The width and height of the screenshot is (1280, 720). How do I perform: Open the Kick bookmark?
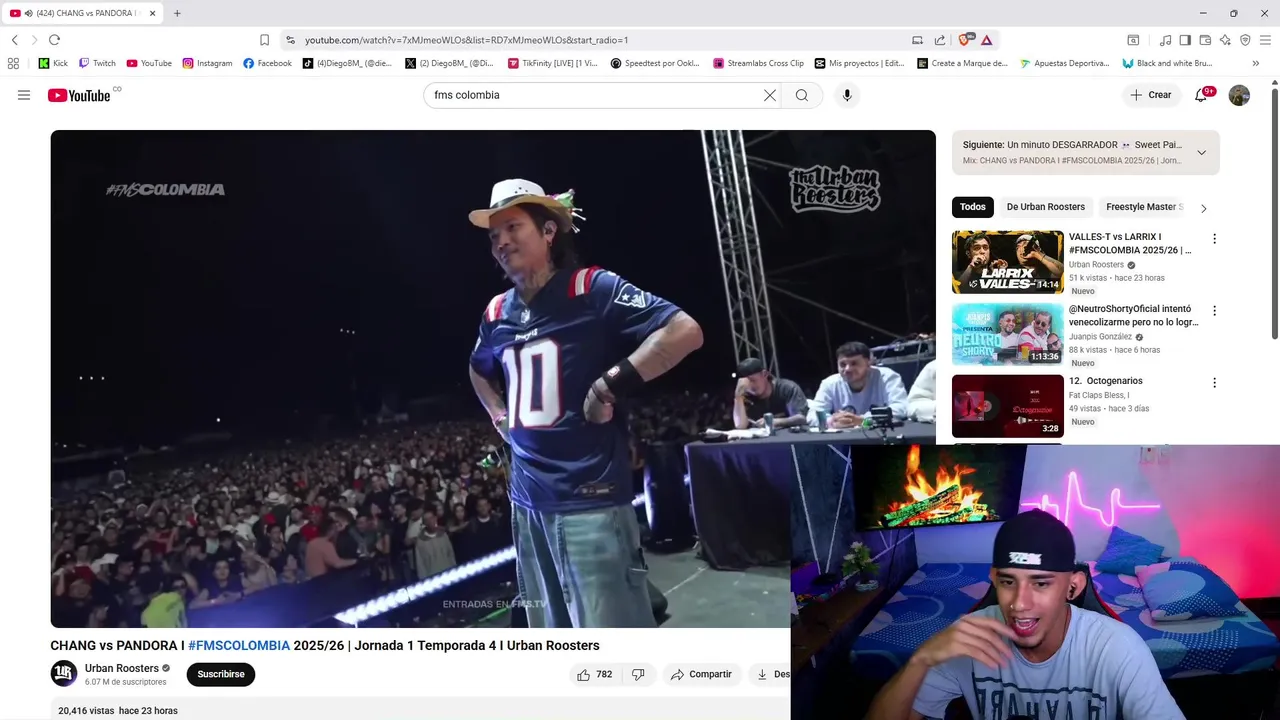[x=53, y=63]
